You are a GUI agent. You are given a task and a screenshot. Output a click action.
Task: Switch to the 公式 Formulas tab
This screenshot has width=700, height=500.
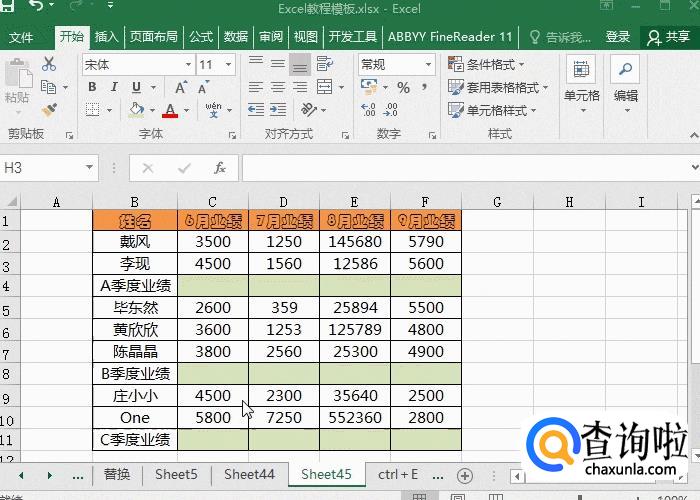(x=201, y=37)
